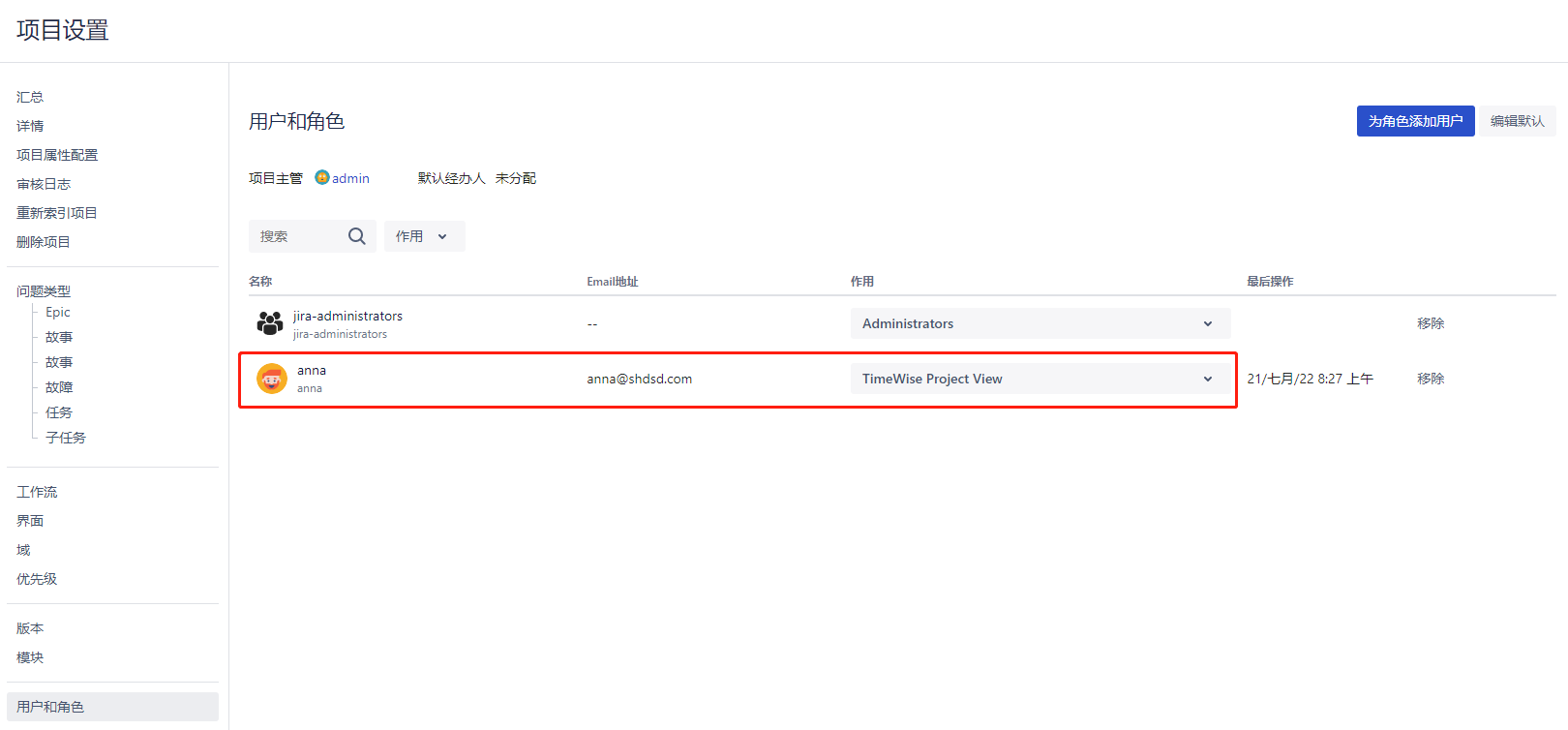1568x730 pixels.
Task: Click the 编辑默认 button
Action: point(1517,121)
